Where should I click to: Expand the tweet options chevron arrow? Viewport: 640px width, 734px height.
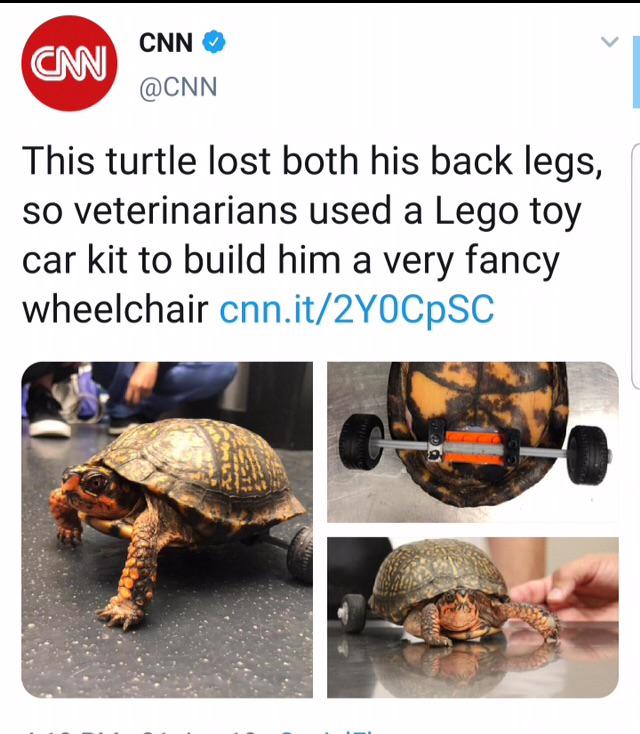(610, 42)
